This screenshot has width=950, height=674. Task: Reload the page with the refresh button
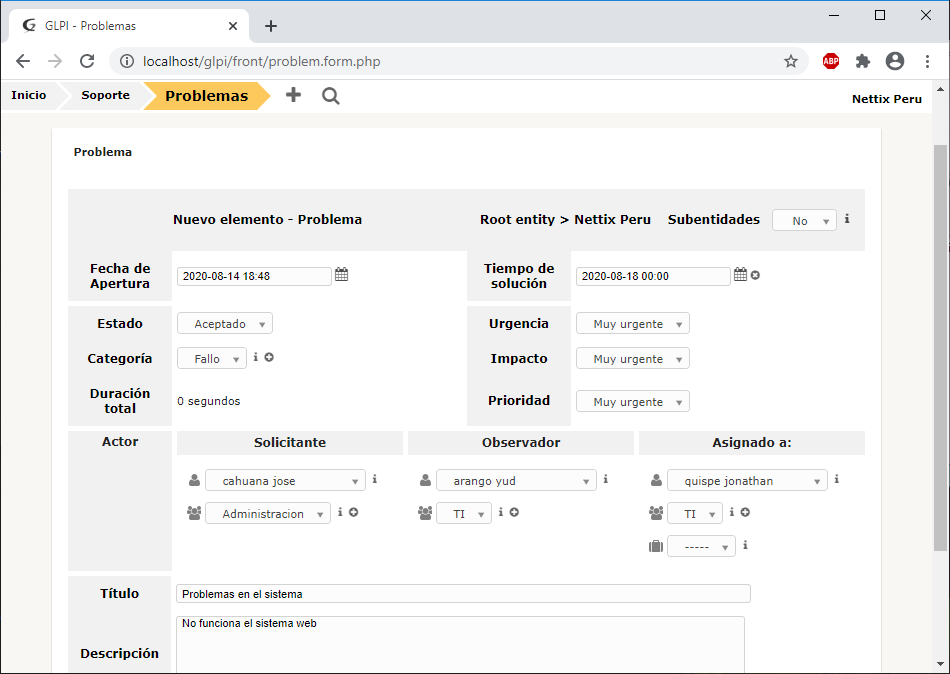(x=87, y=61)
